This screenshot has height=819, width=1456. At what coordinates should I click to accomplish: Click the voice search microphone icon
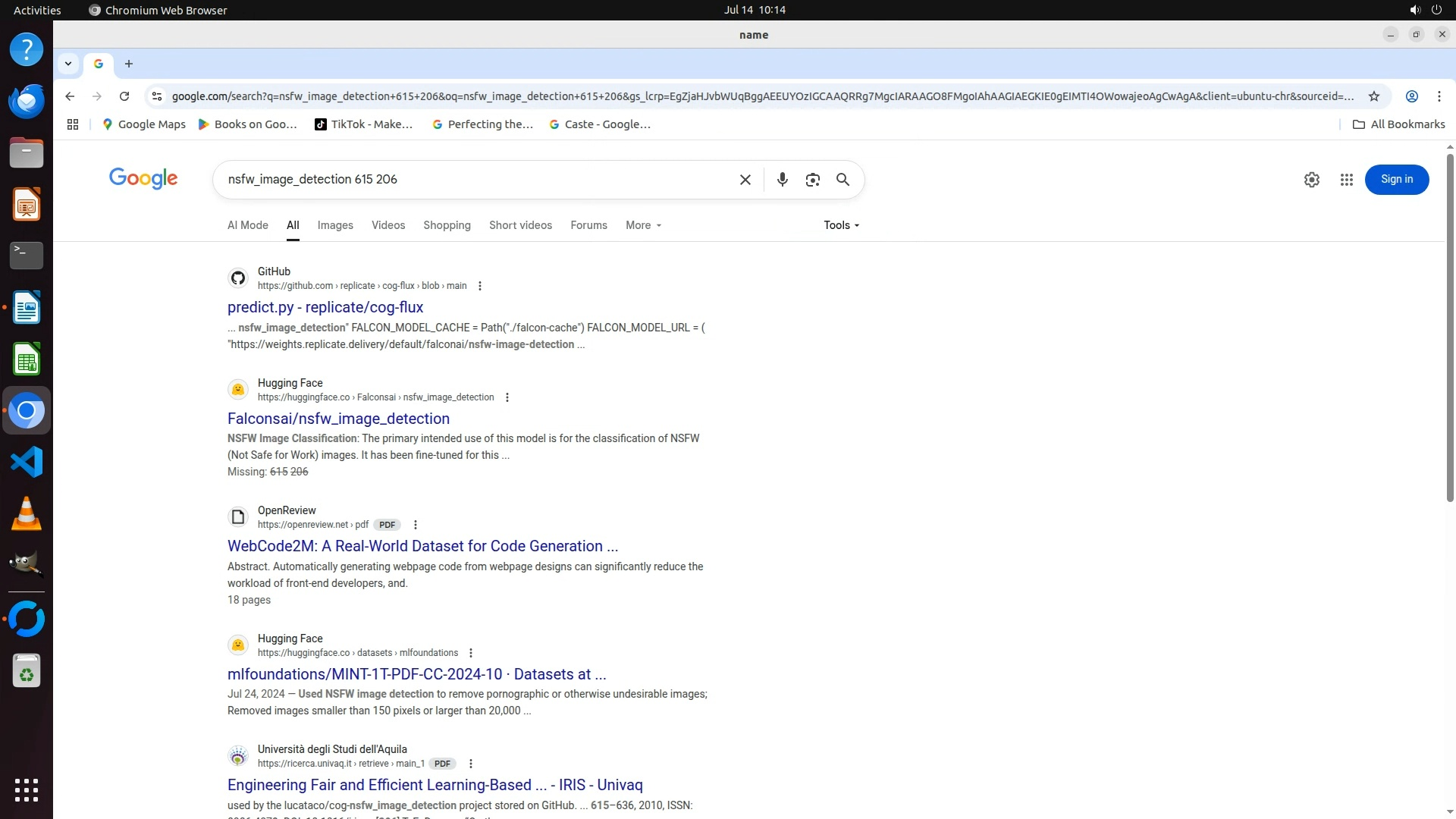tap(782, 180)
